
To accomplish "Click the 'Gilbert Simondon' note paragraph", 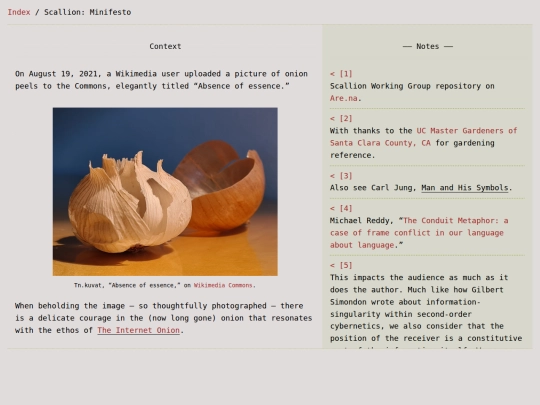I will [x=426, y=310].
